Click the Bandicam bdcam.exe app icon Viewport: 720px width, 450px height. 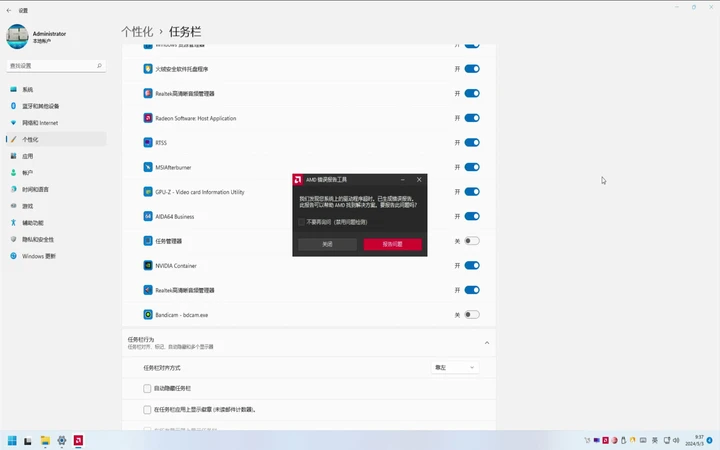coord(148,315)
